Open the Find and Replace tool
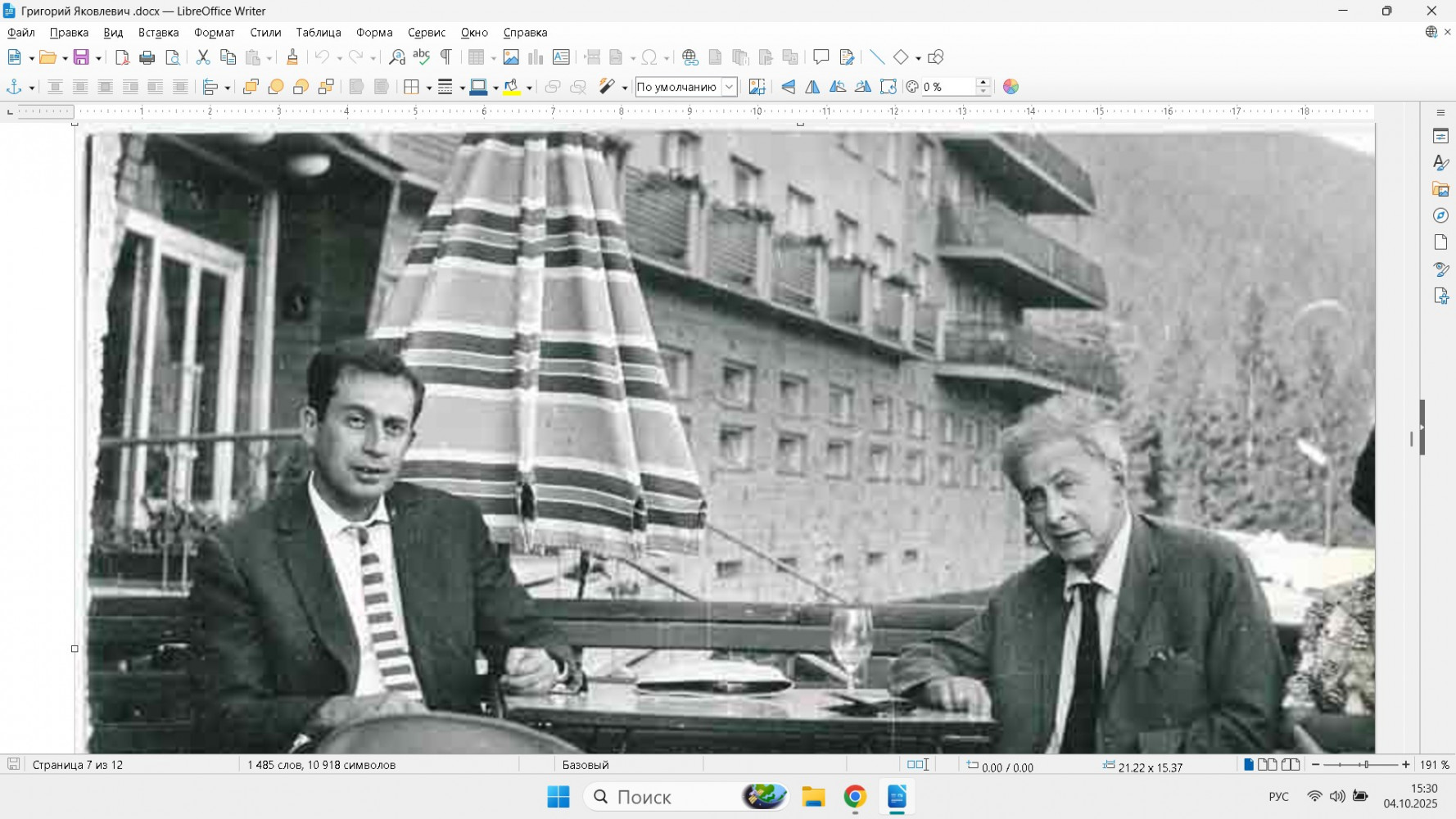Image resolution: width=1456 pixels, height=819 pixels. click(397, 57)
